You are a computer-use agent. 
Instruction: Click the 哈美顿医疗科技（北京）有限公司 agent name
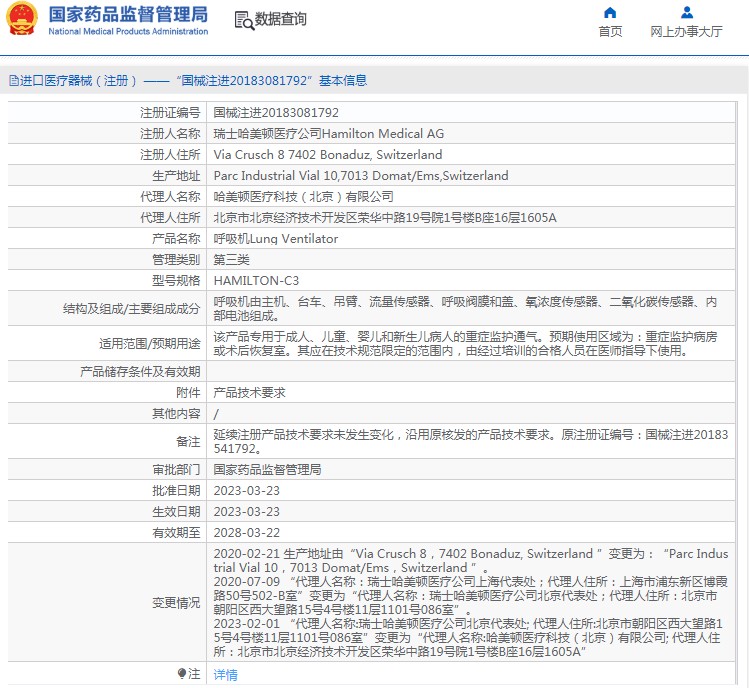point(303,197)
